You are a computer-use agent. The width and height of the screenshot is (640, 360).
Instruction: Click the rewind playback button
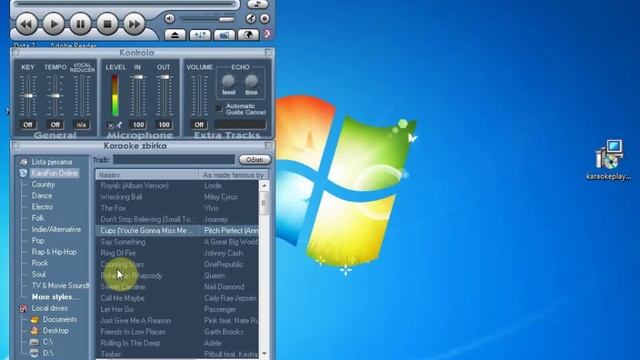27,24
